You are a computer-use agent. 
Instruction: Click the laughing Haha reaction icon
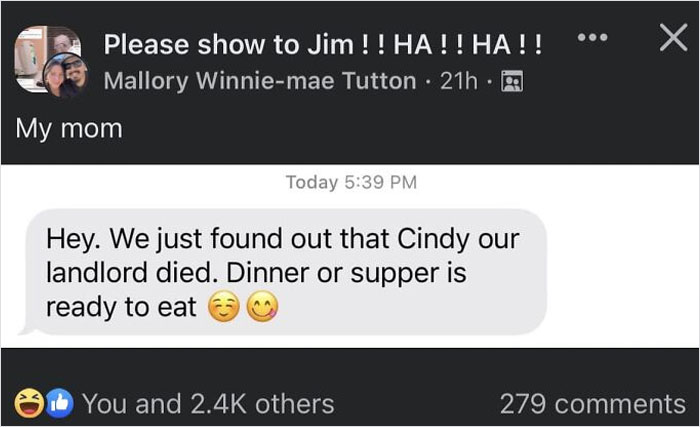click(27, 403)
